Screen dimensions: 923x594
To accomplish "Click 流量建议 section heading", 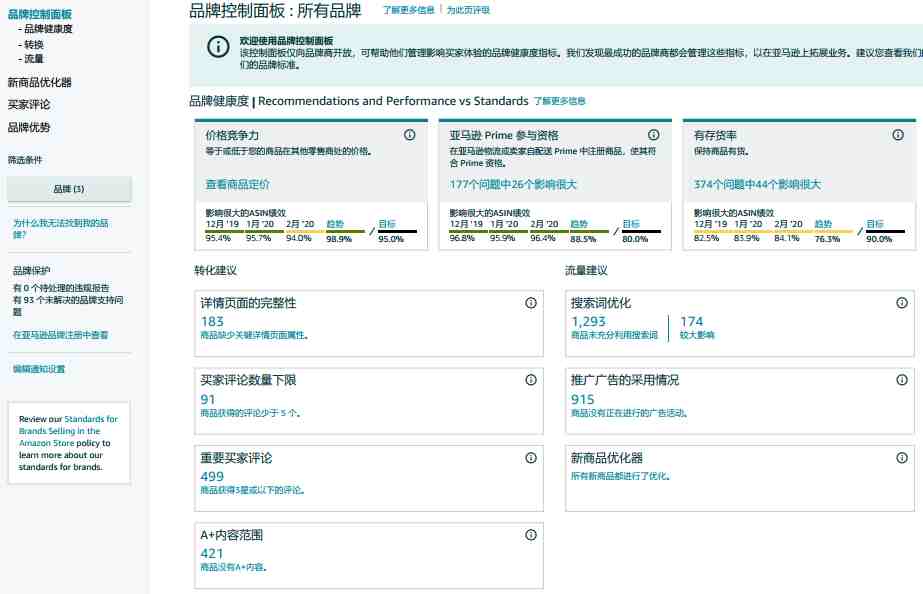I will point(586,270).
